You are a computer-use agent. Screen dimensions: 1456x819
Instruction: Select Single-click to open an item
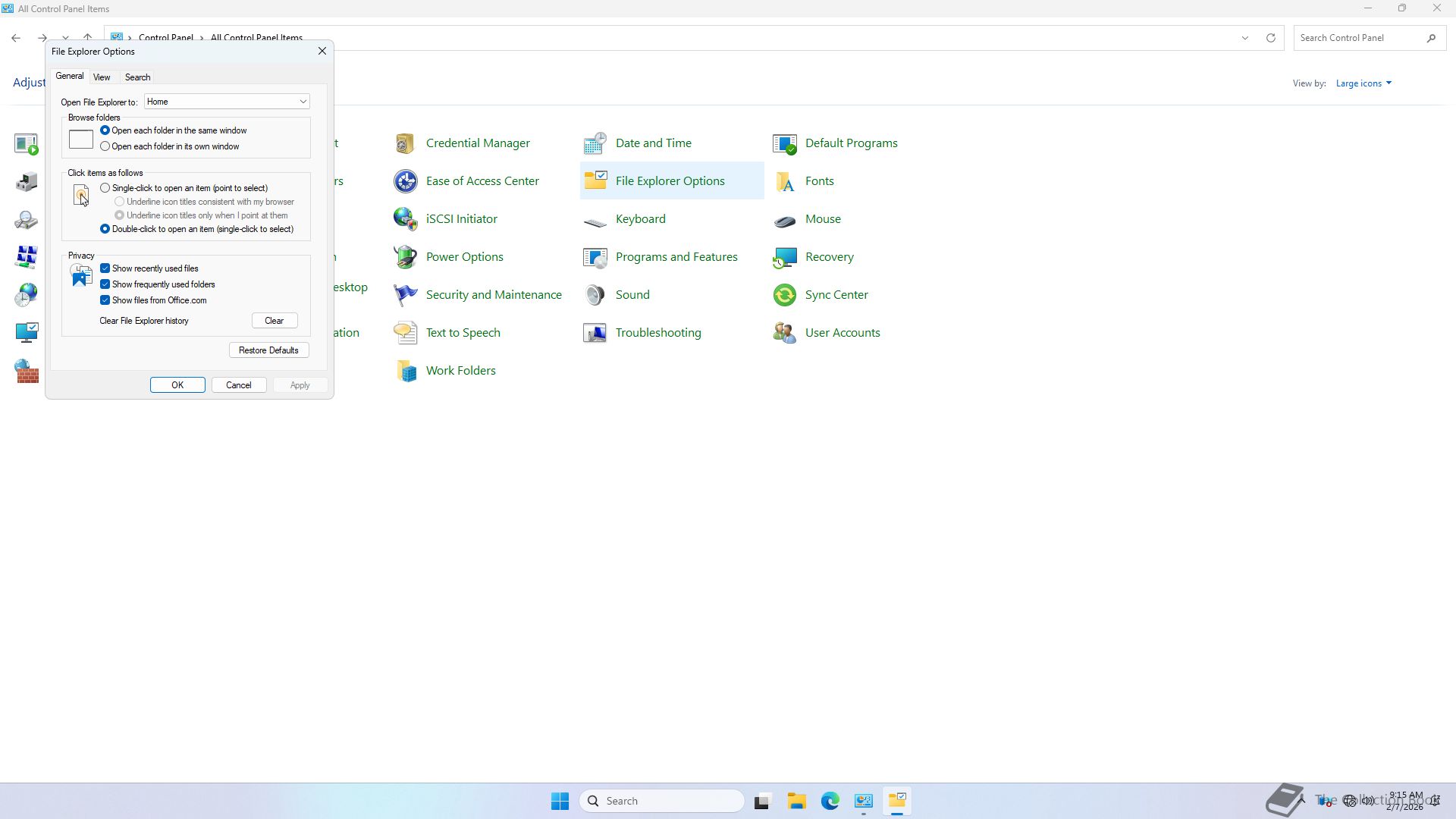[105, 188]
